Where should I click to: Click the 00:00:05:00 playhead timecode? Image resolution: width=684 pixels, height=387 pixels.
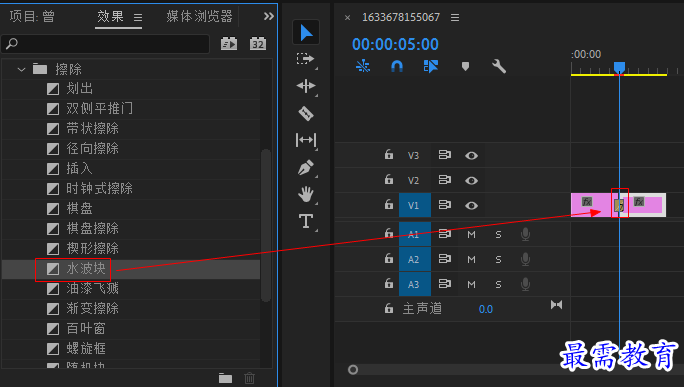pyautogui.click(x=395, y=44)
